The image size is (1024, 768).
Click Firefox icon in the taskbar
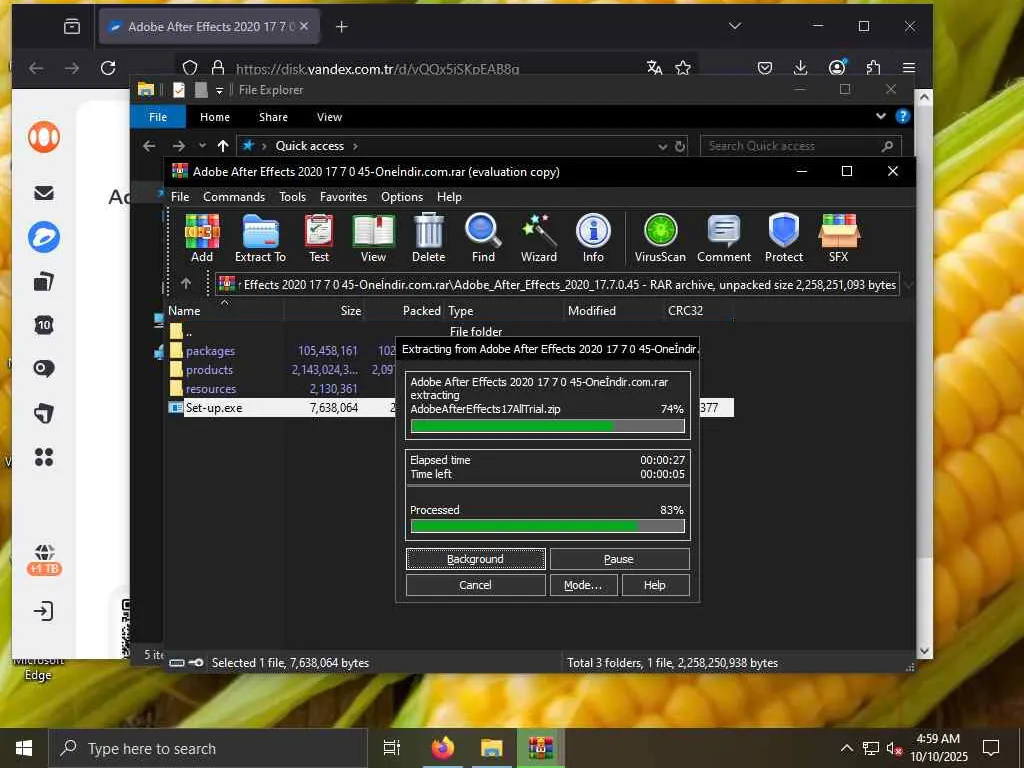coord(442,748)
